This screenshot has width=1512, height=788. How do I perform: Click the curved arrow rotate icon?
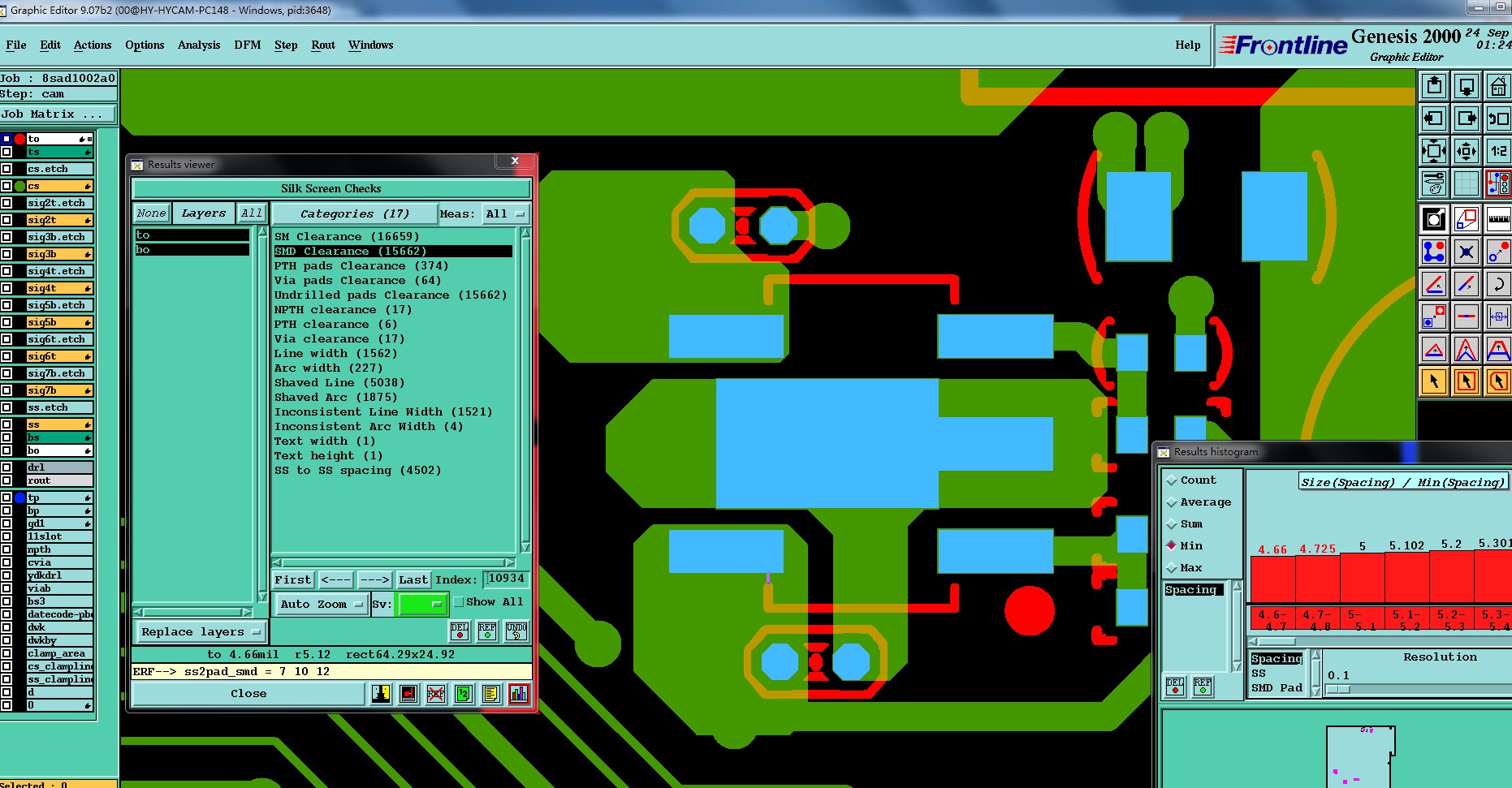click(1498, 284)
